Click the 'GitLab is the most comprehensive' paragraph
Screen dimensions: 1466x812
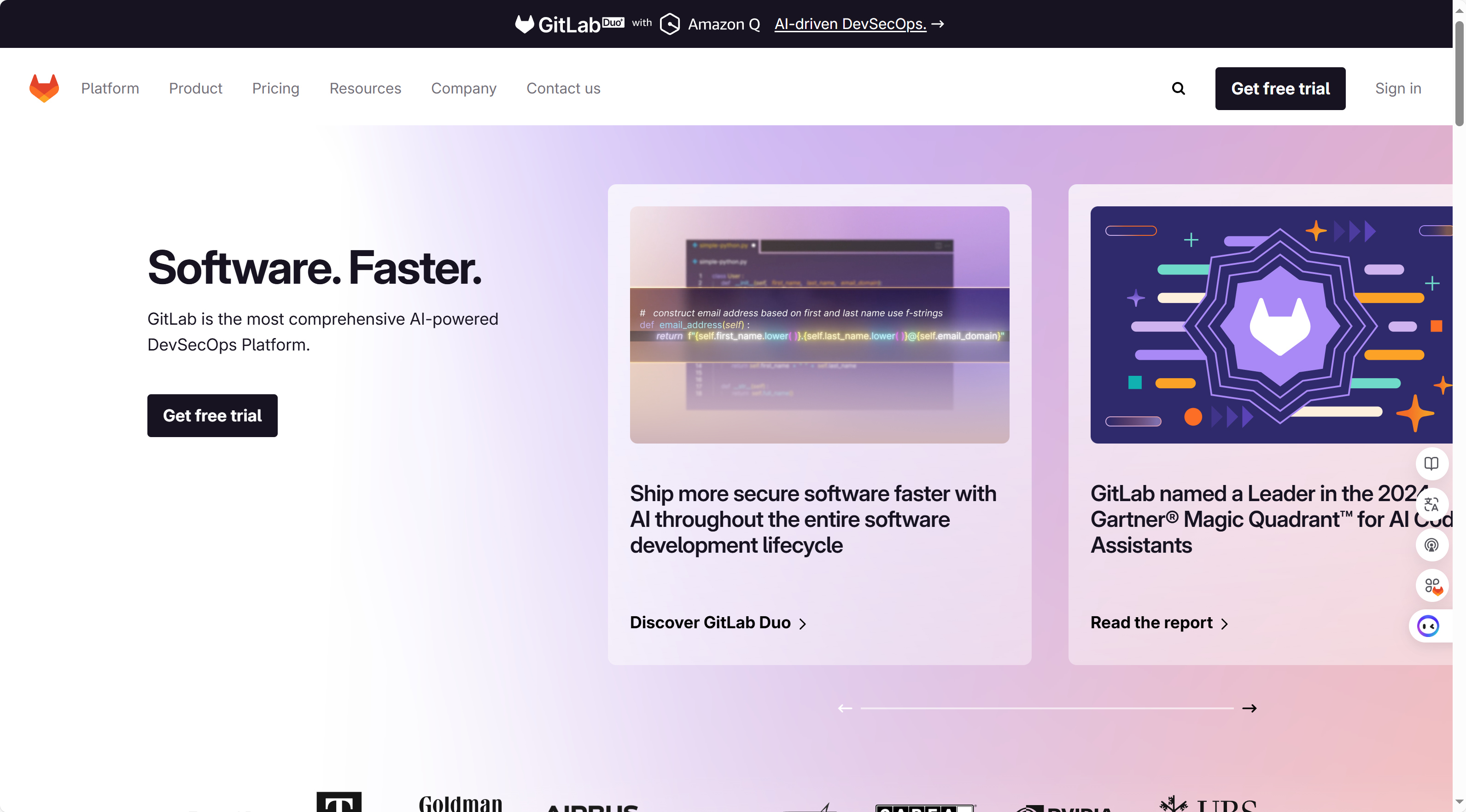[x=323, y=332]
